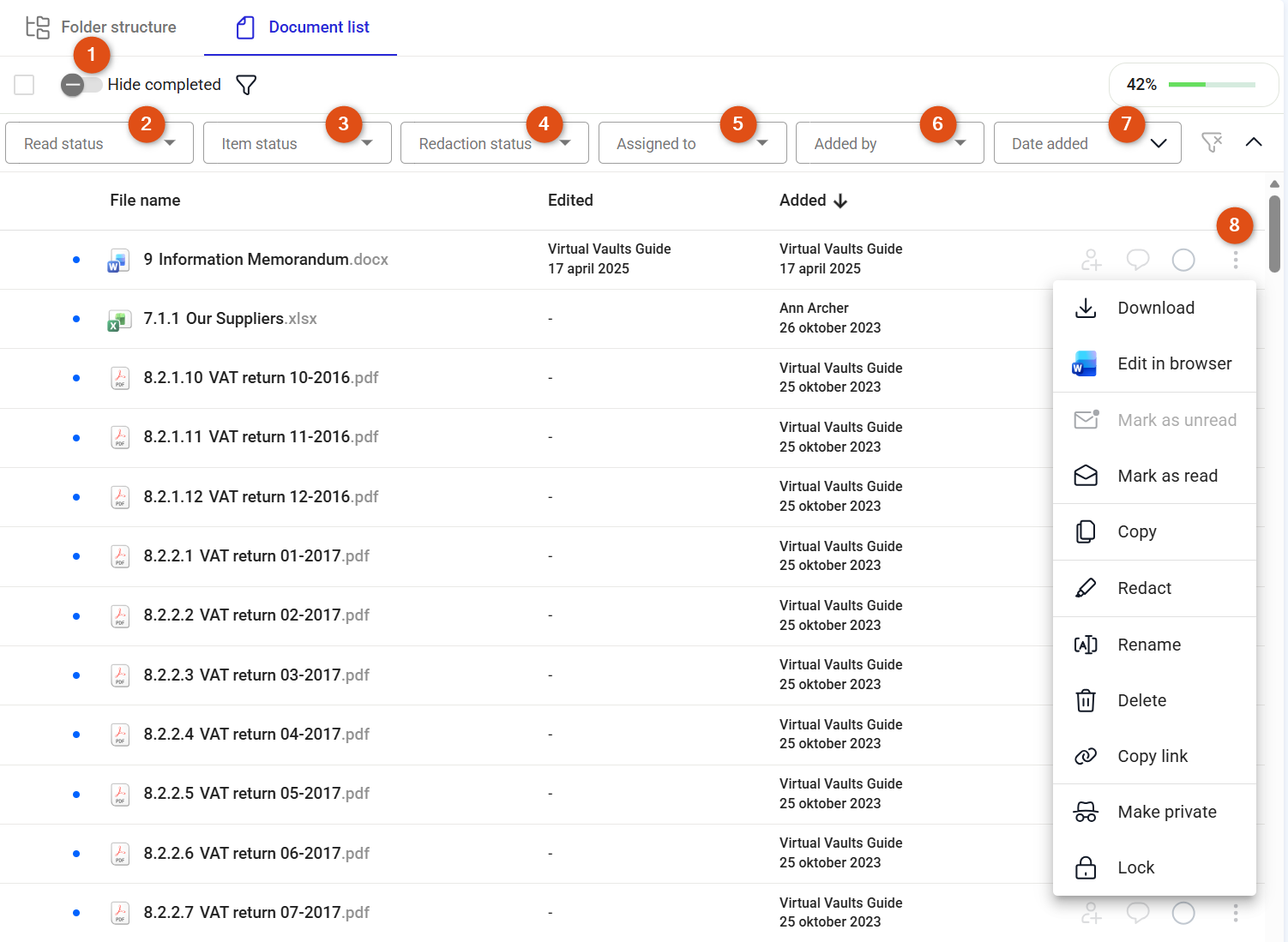Open the three-dot menu of VAT return 07-2017

1236,913
